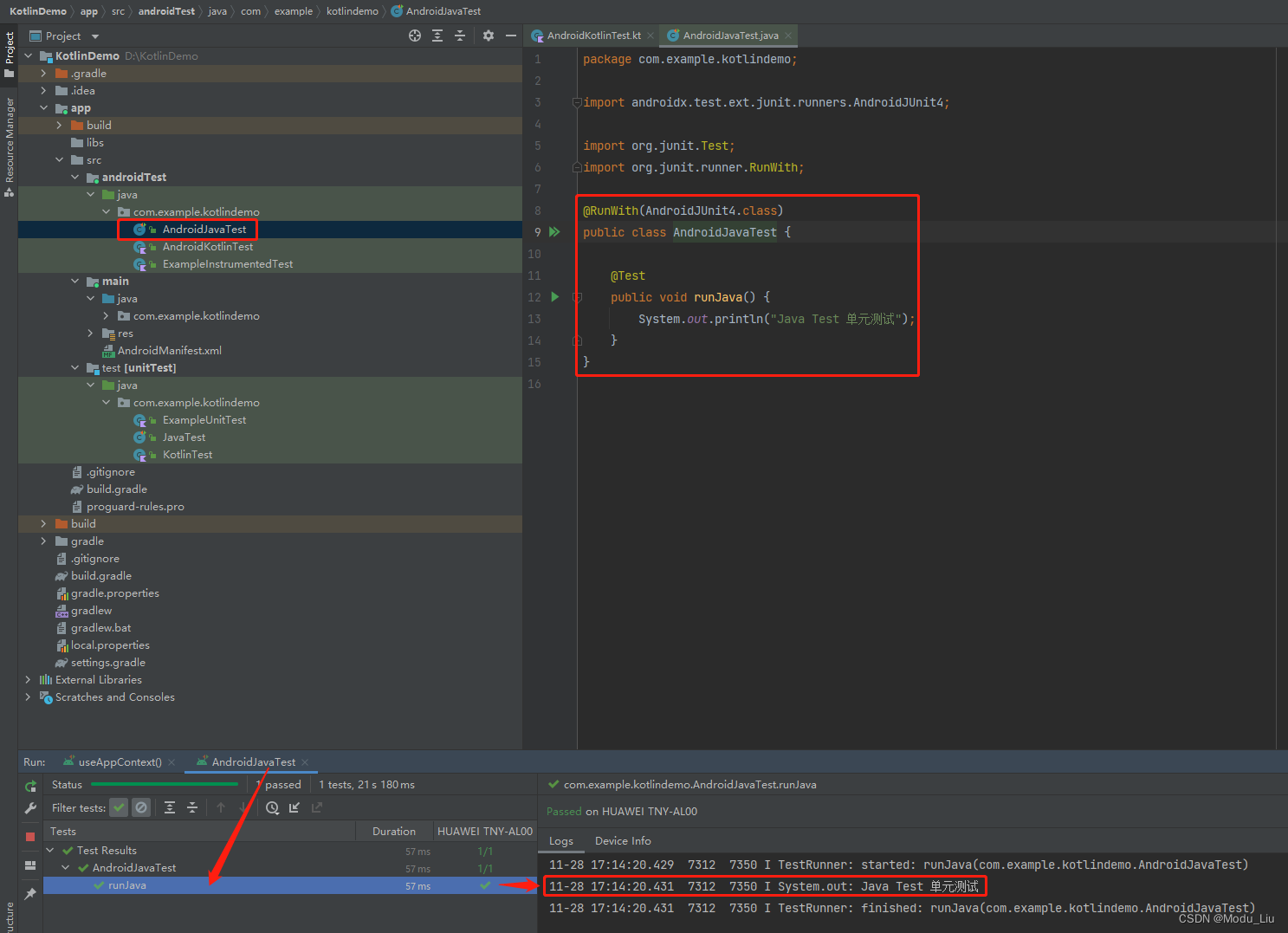Expand the res folder
This screenshot has height=933, width=1288.
pyautogui.click(x=91, y=334)
